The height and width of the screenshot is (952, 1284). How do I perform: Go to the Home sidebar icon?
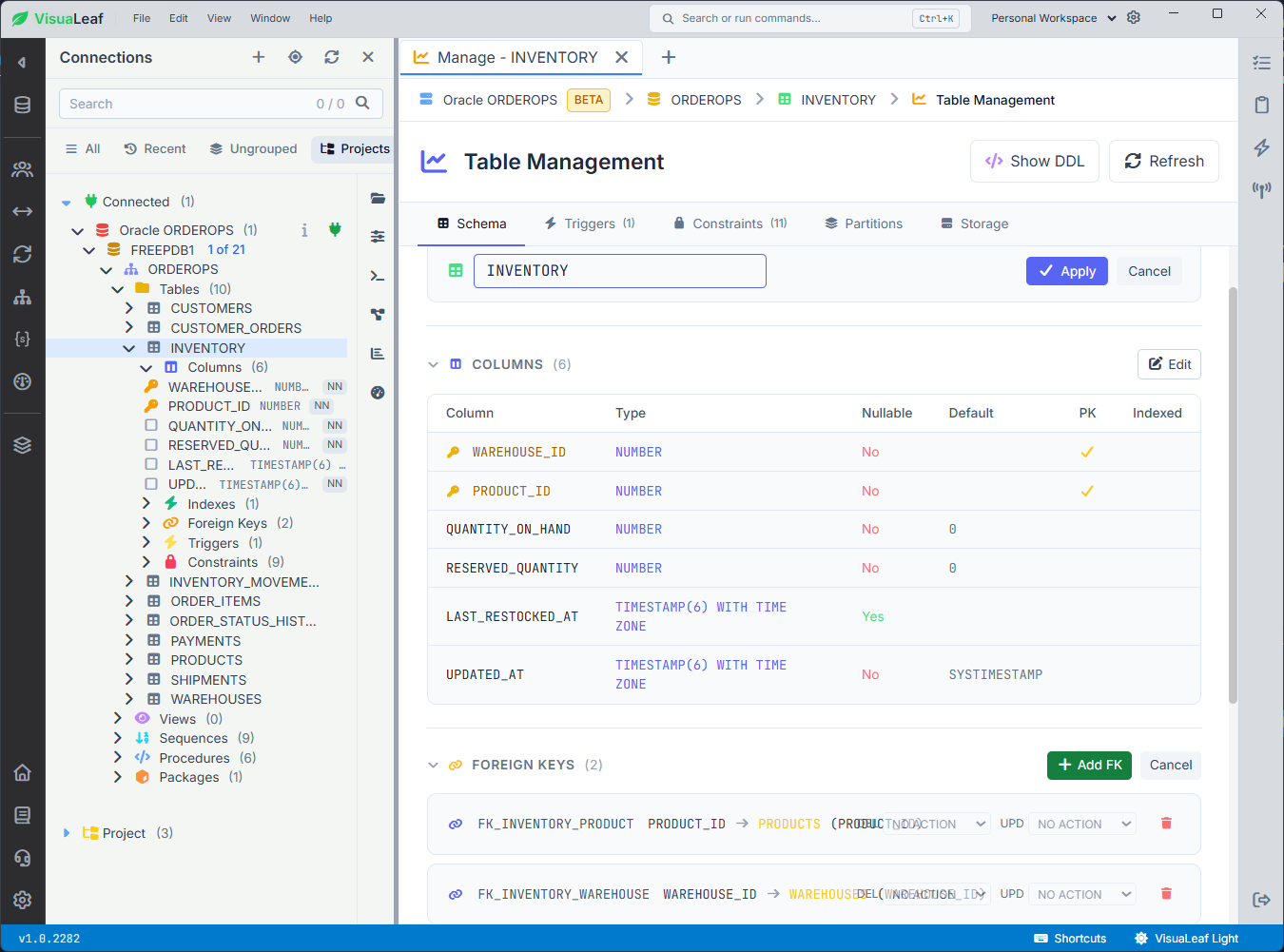pos(22,772)
